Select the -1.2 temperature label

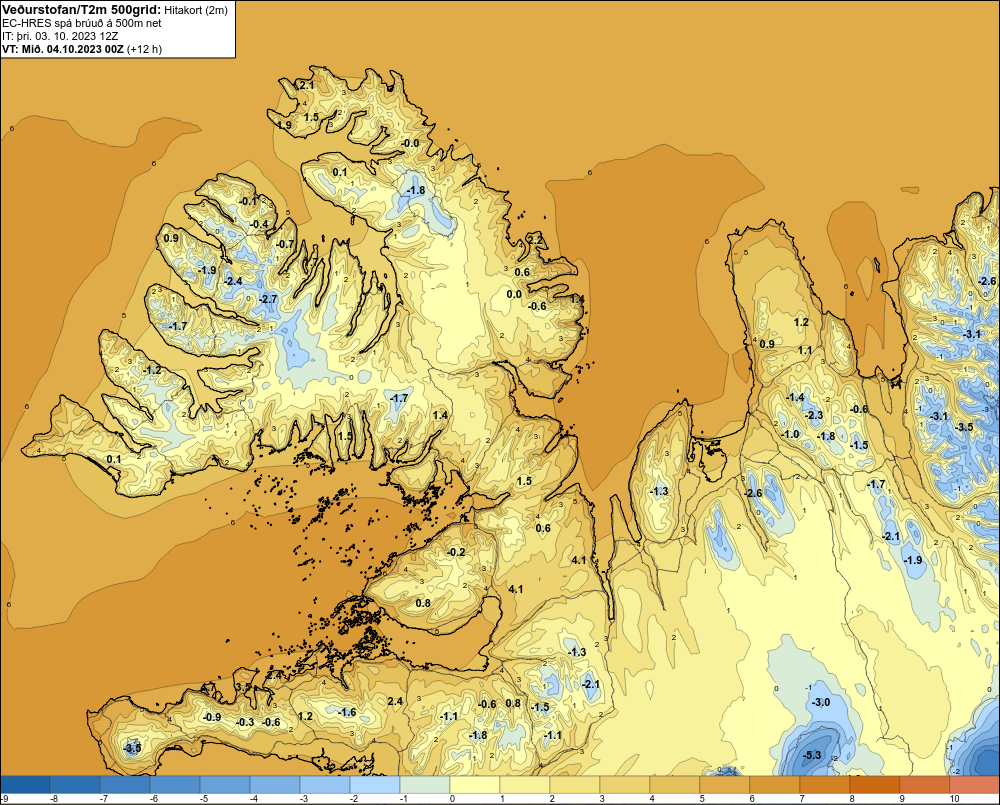(x=152, y=371)
